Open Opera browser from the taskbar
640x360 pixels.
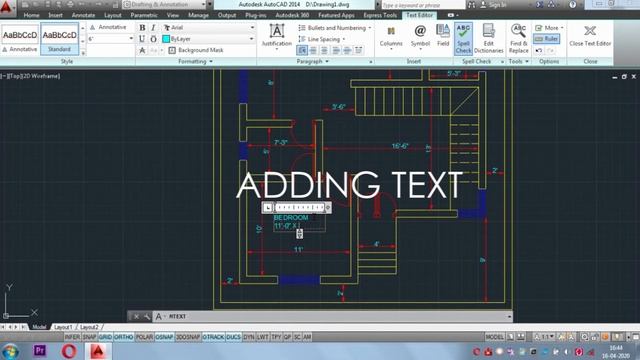tap(69, 351)
